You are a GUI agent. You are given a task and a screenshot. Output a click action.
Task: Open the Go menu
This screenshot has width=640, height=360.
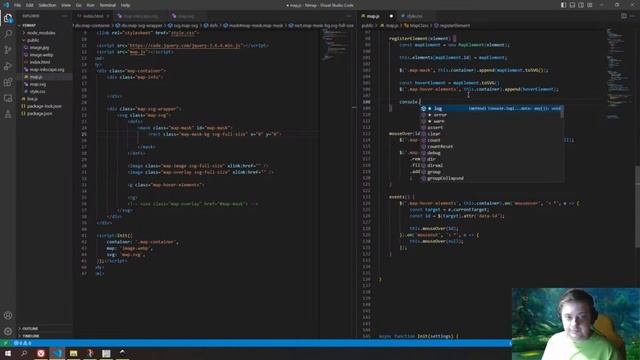(78, 5)
